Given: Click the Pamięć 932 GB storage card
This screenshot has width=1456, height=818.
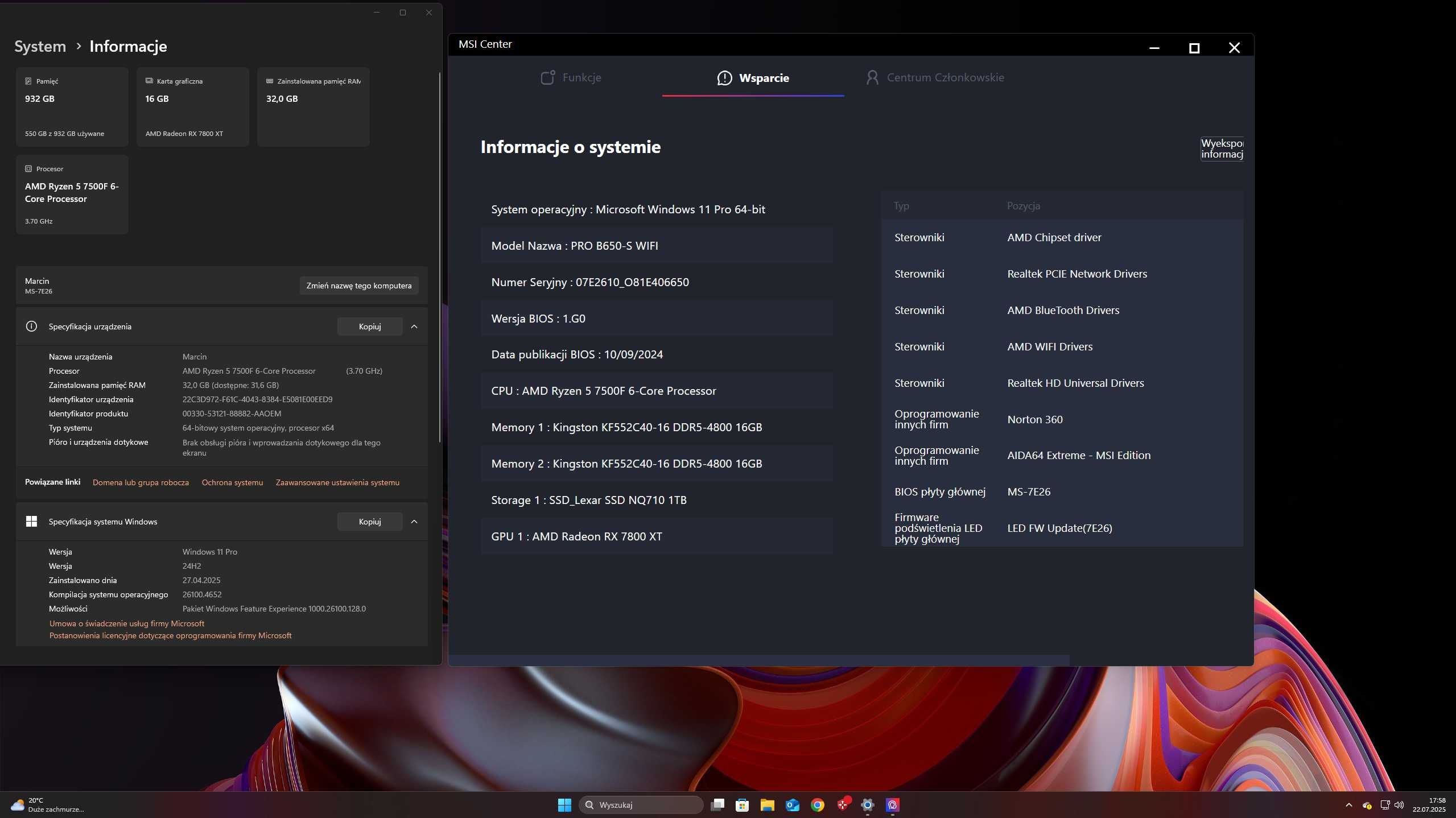Looking at the screenshot, I should pos(72,107).
